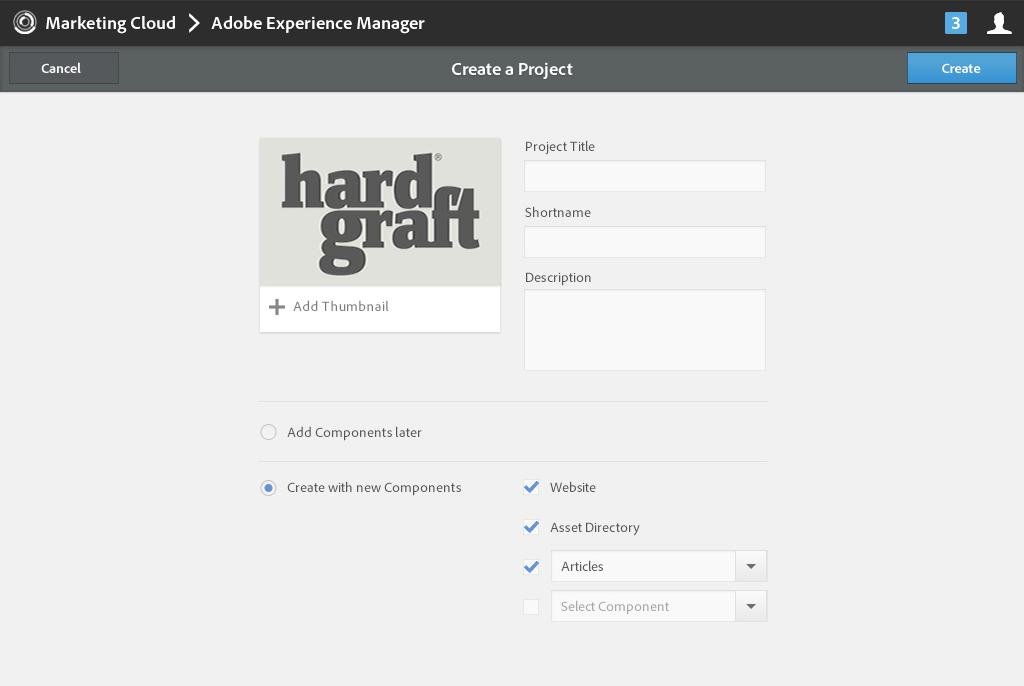Go to Marketing Cloud breadcrumb link
This screenshot has height=686, width=1024.
click(110, 23)
